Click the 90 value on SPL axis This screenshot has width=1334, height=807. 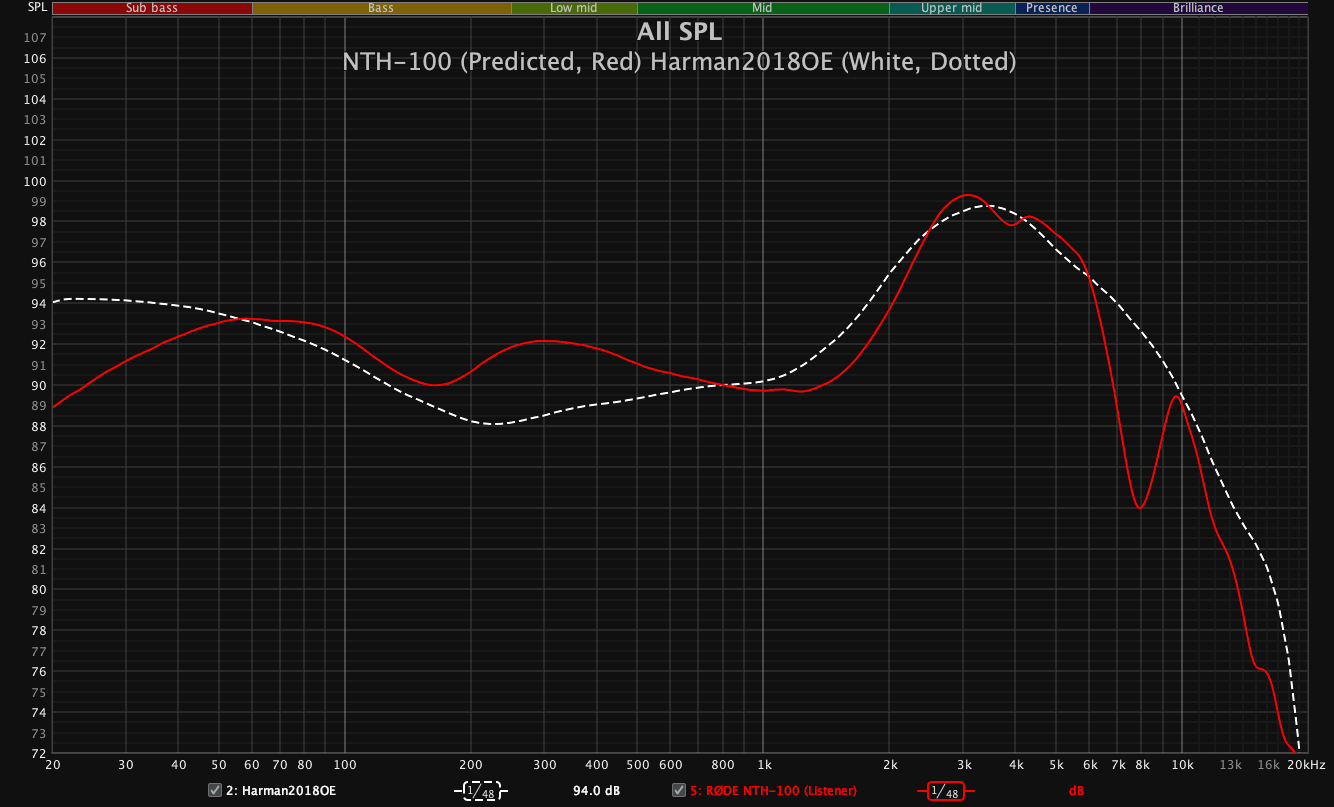point(38,385)
